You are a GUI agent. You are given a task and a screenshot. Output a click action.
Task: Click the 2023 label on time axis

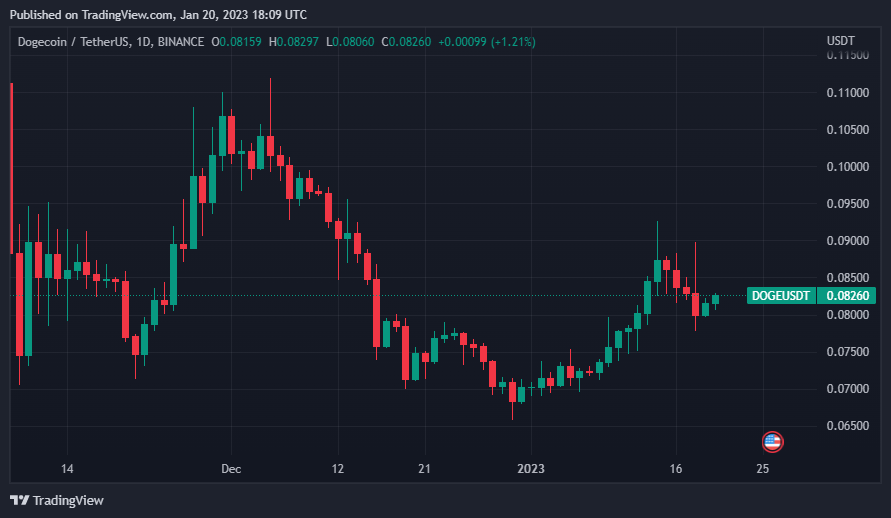(x=531, y=469)
